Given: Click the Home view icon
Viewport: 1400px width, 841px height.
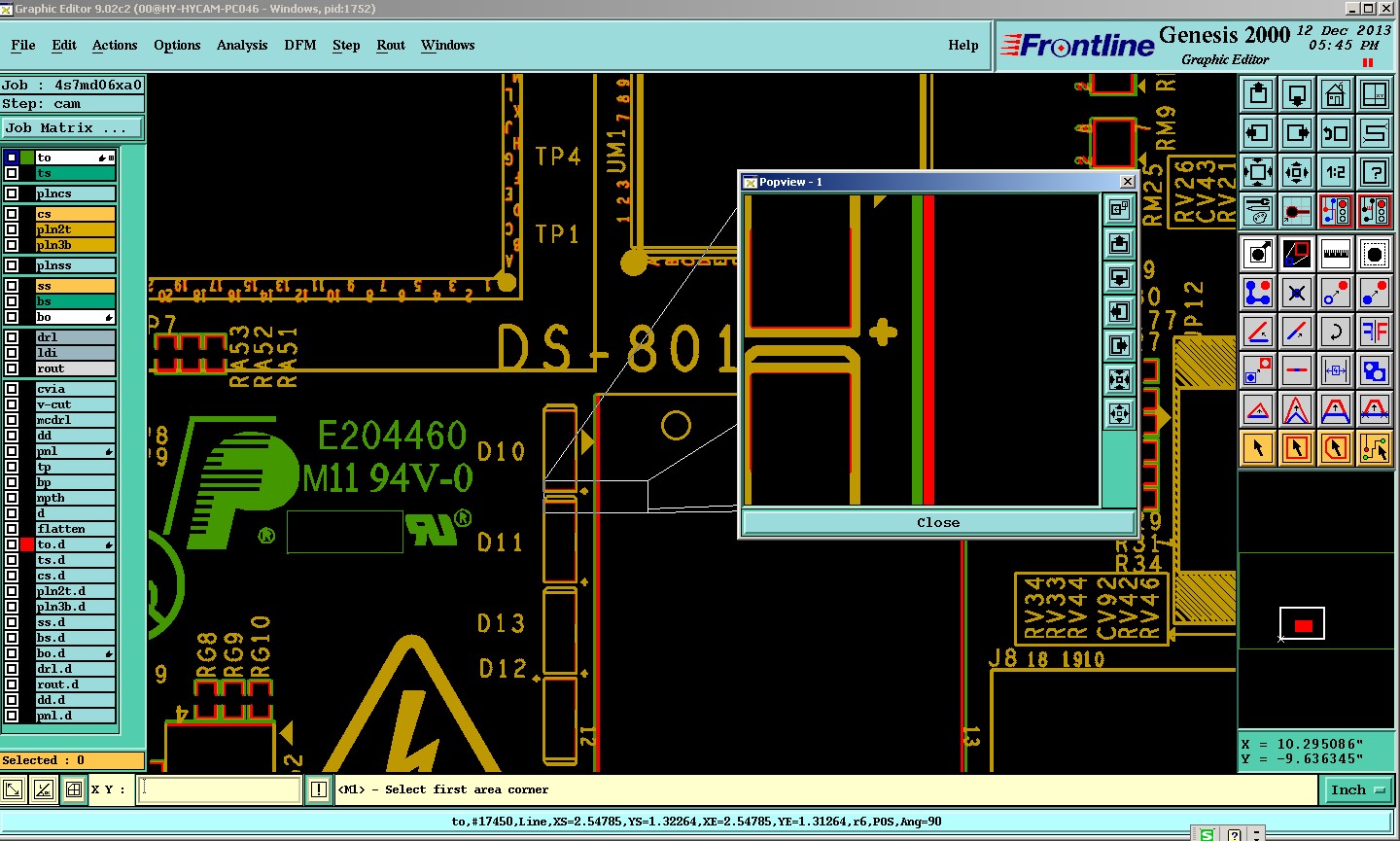Looking at the screenshot, I should (1336, 95).
